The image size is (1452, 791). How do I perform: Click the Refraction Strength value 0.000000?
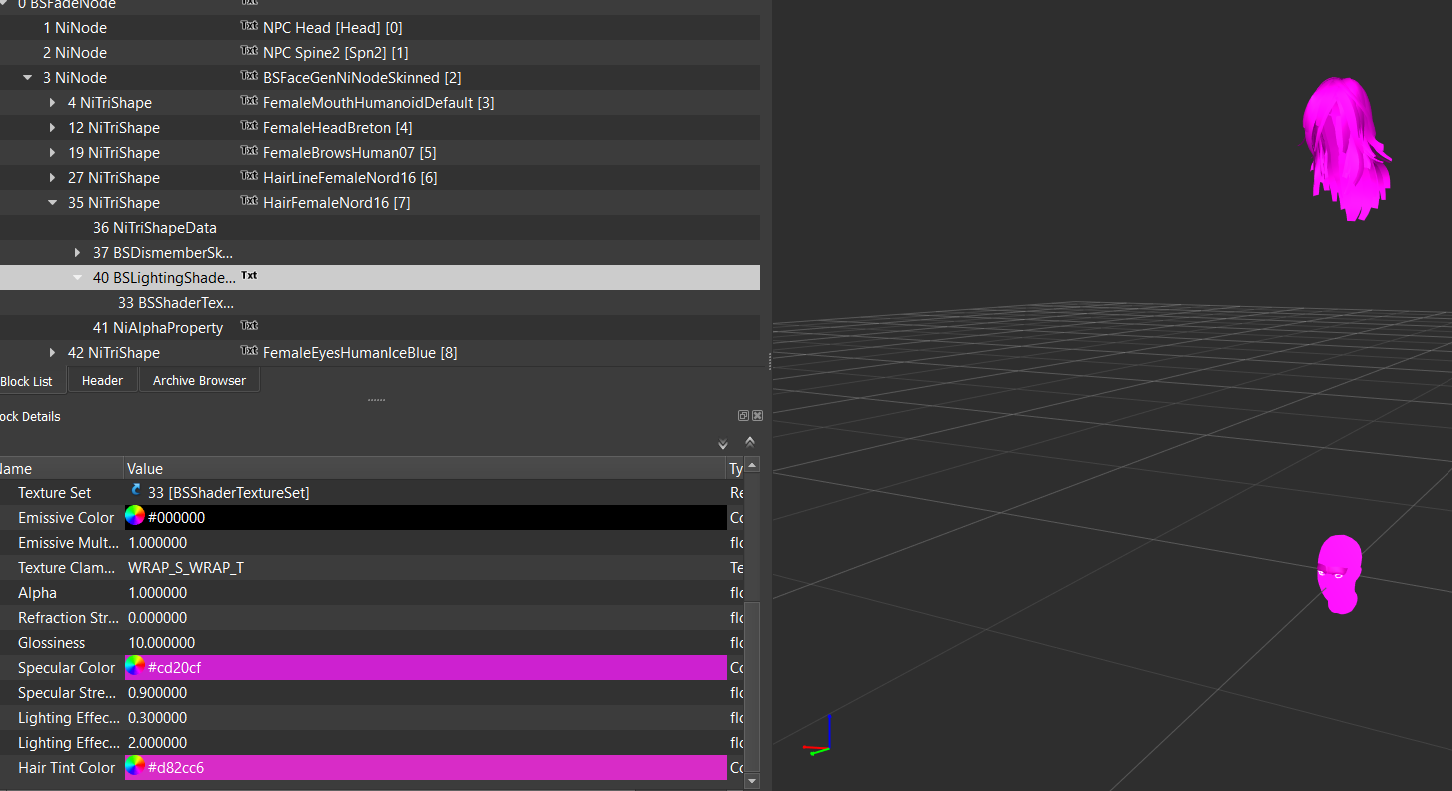point(158,617)
